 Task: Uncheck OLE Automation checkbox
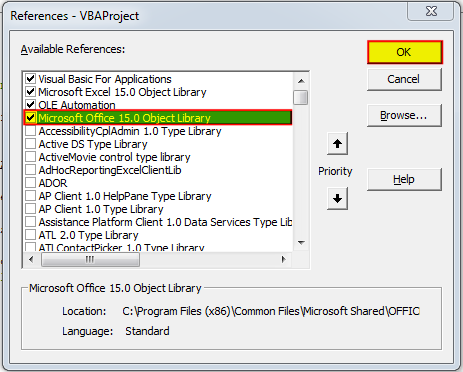30,105
